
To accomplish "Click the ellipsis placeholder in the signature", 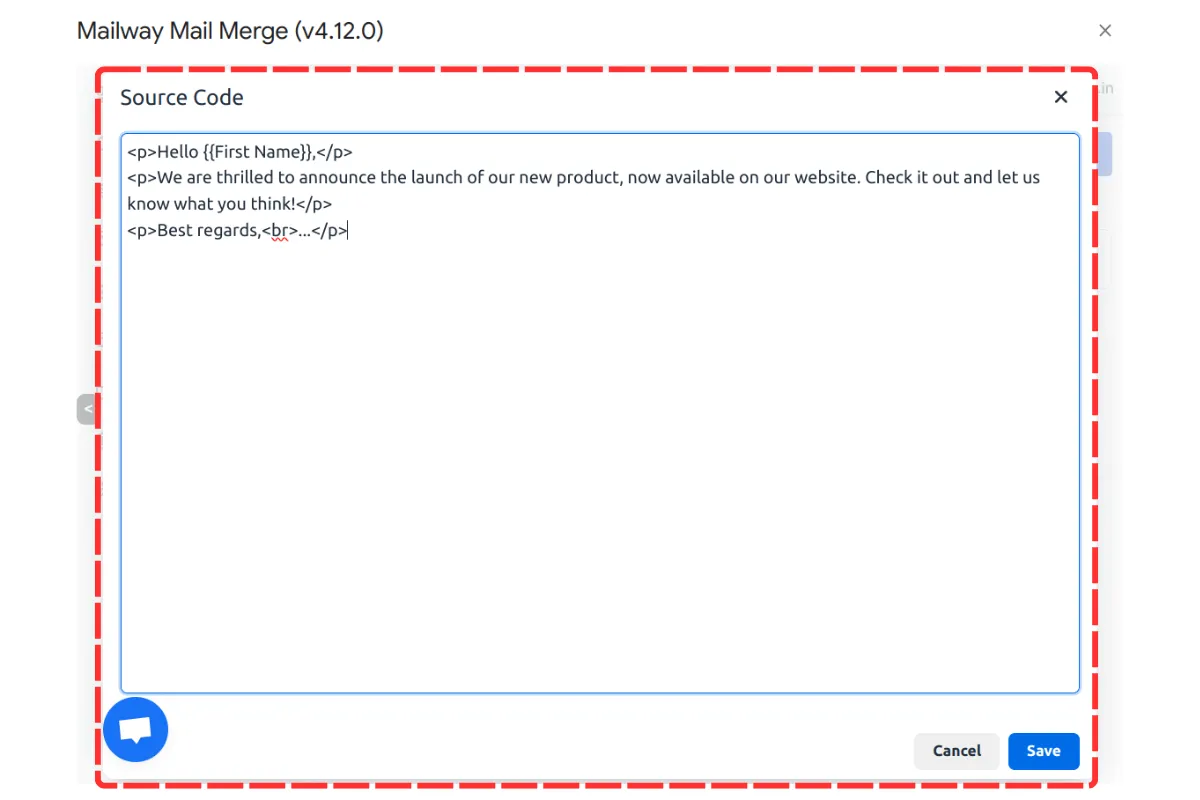I will point(306,230).
